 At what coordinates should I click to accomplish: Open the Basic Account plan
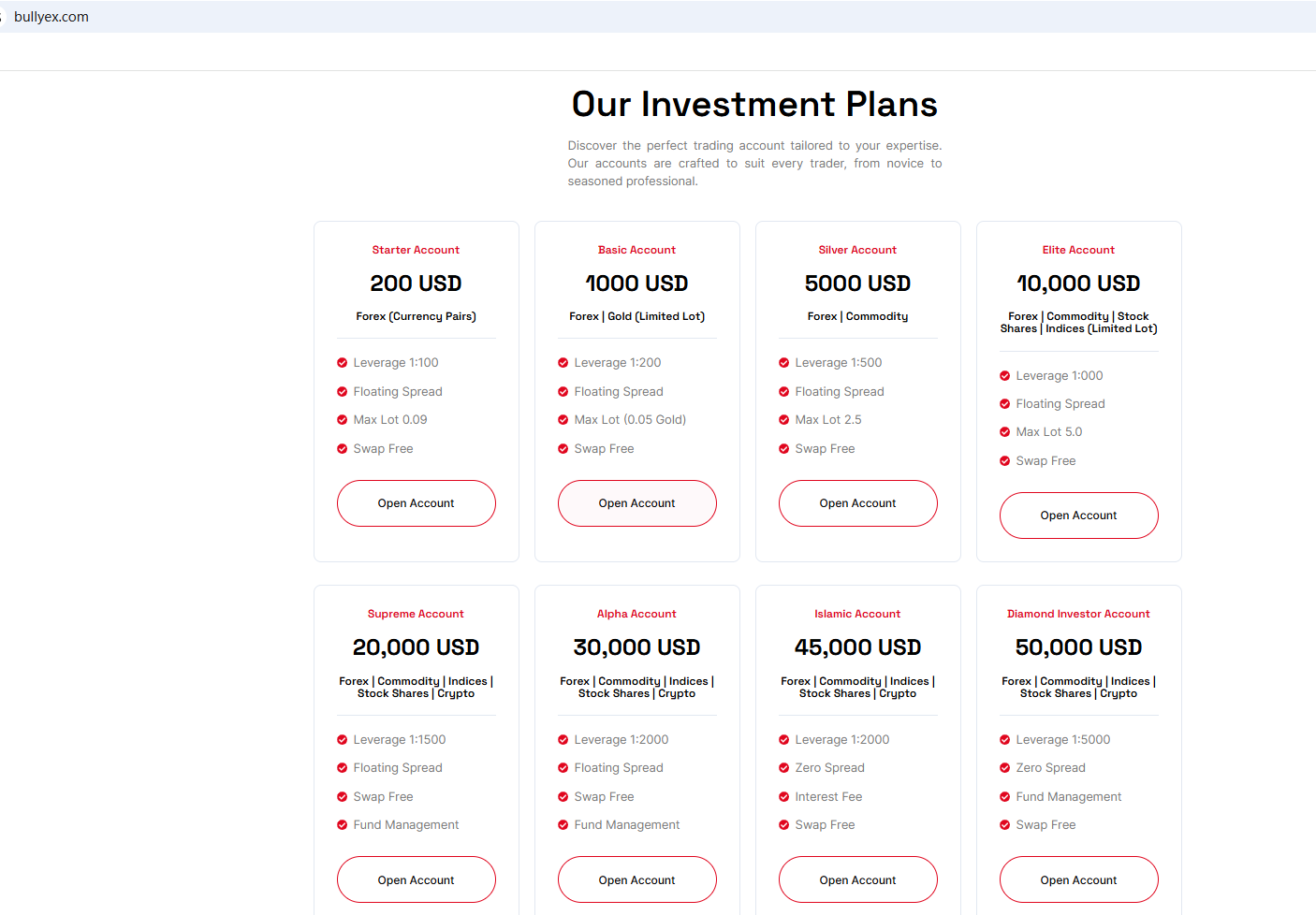(x=636, y=503)
